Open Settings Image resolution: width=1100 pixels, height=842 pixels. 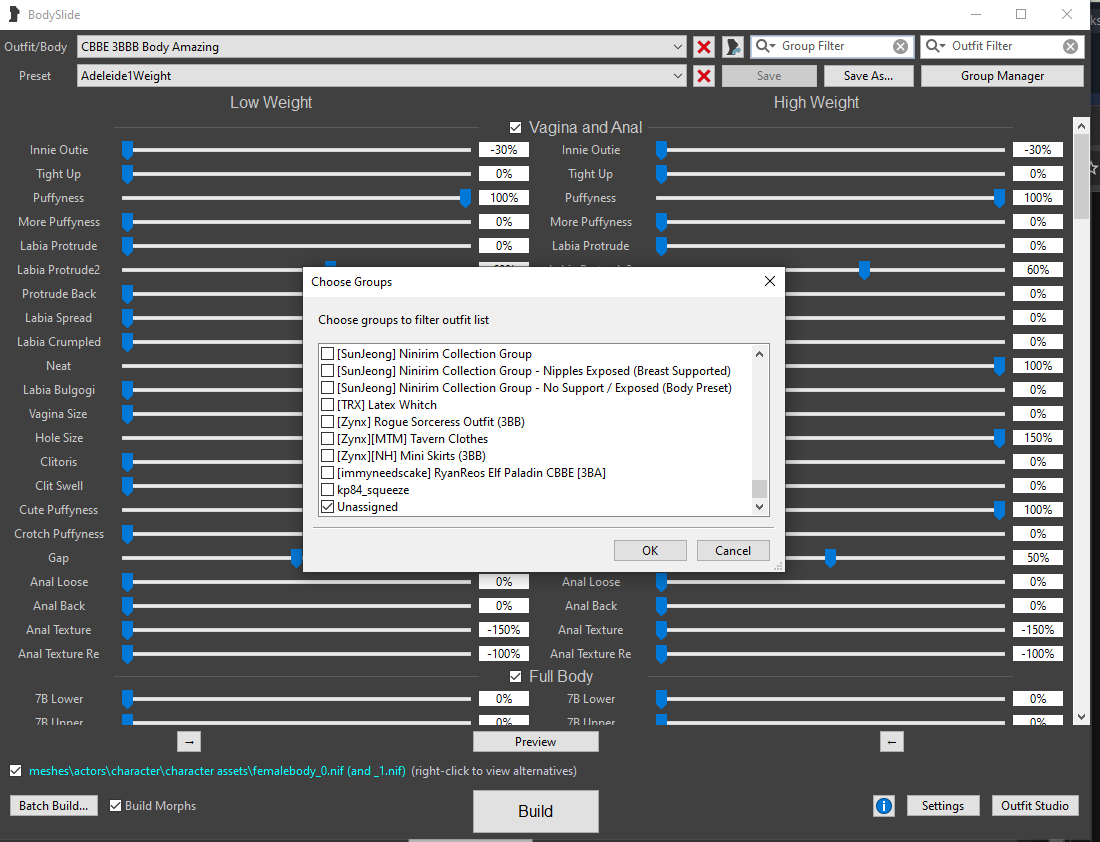(x=942, y=806)
